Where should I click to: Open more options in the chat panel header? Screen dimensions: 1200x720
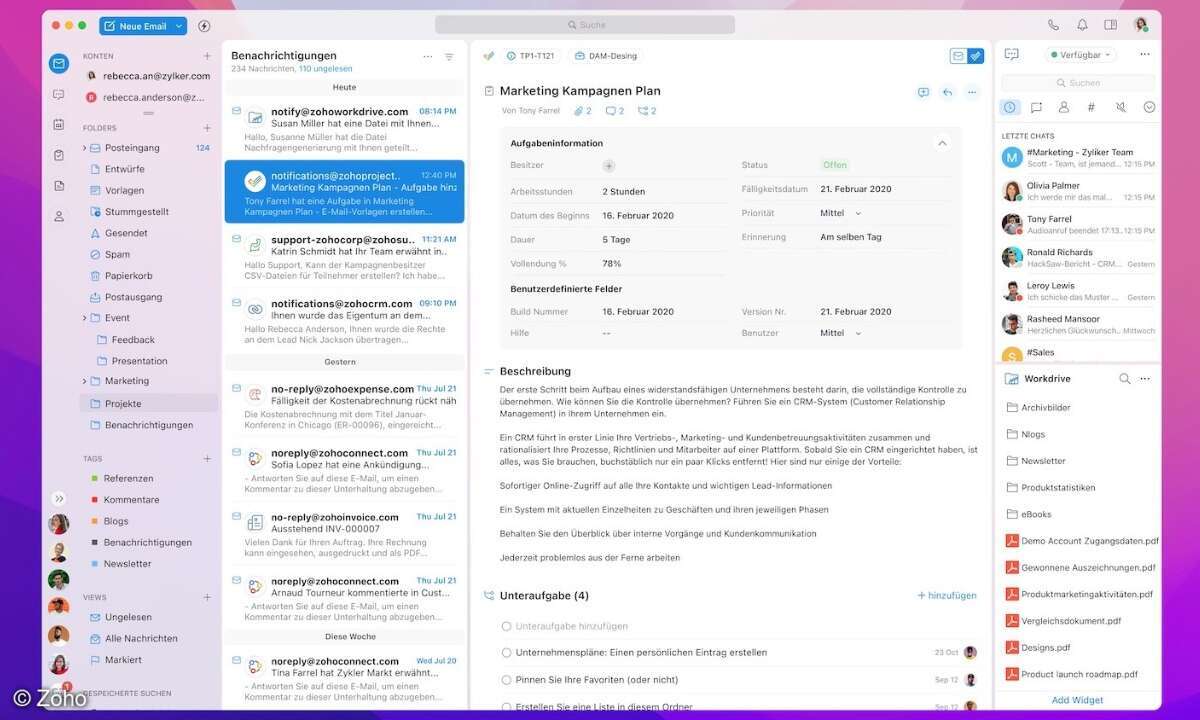(x=1145, y=54)
